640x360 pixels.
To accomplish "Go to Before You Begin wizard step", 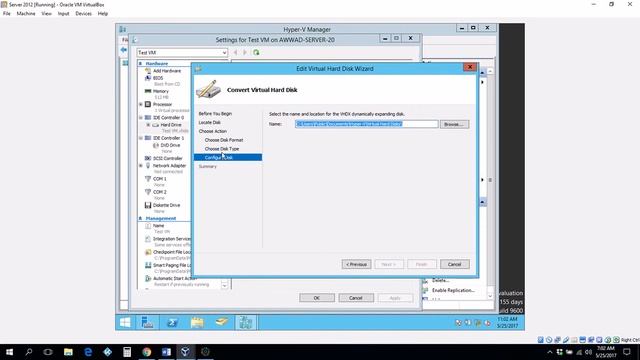I will pos(215,113).
